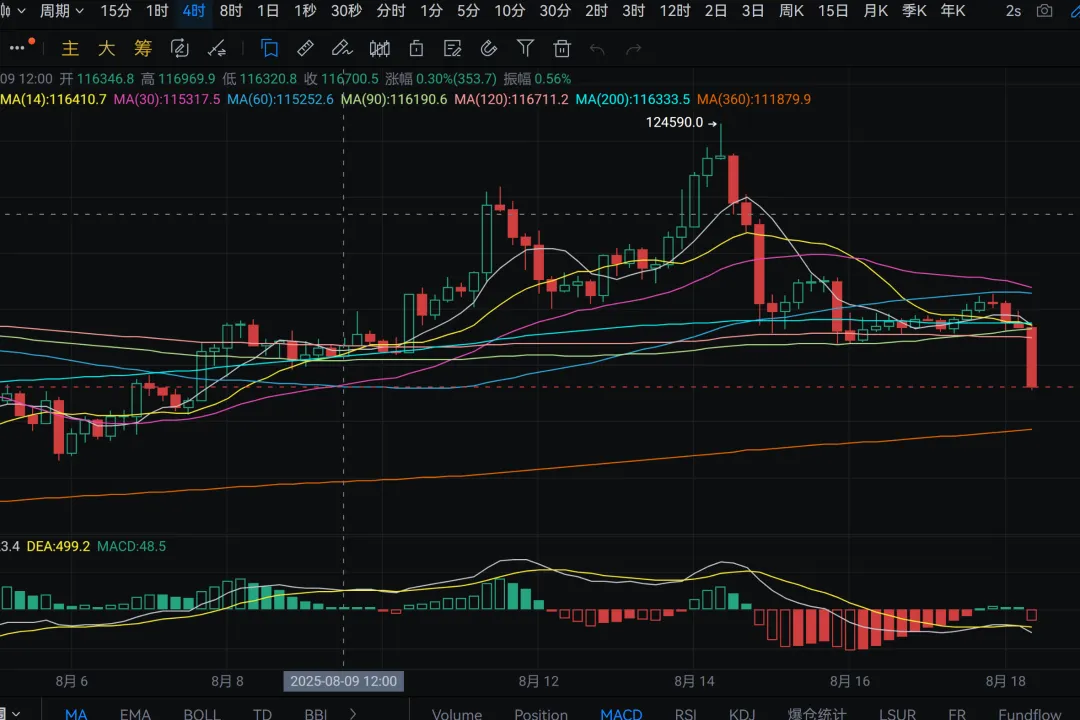Click the magnet snap icon

488,48
